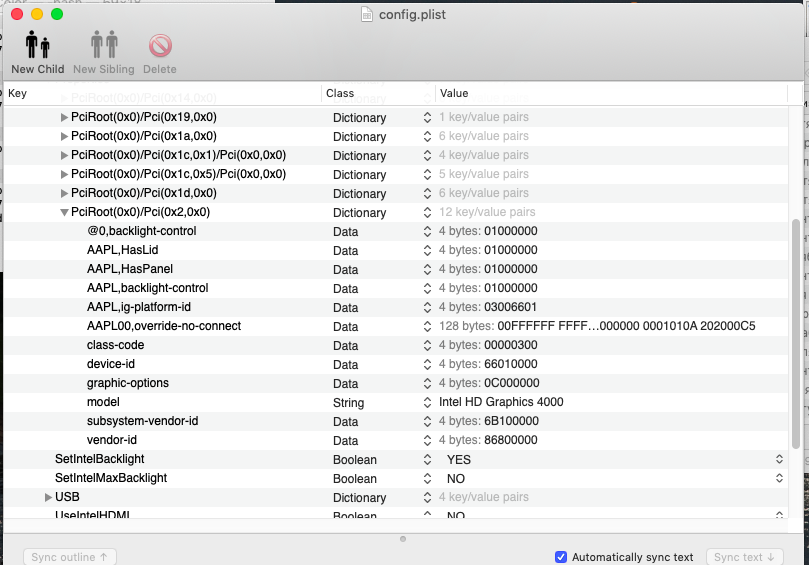Click the Delete toolbar icon
Viewport: 809px width, 565px height.
160,45
